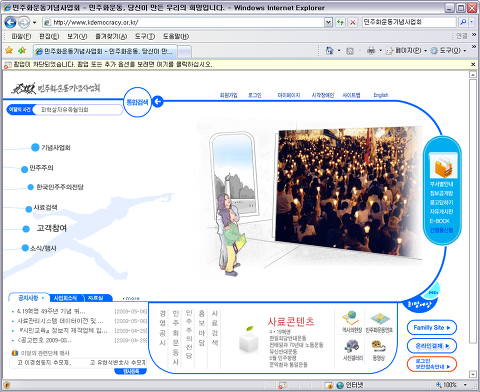The width and height of the screenshot is (480, 392).
Task: Click the 사료콘텐츠 heading
Action: click(x=291, y=321)
